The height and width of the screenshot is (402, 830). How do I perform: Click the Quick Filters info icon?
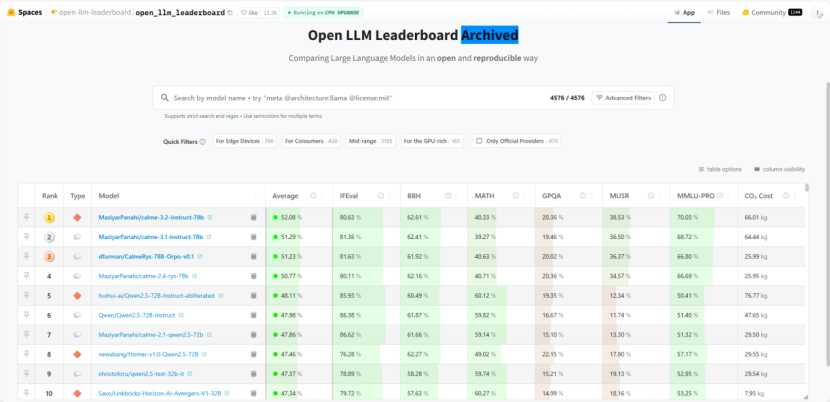[202, 141]
